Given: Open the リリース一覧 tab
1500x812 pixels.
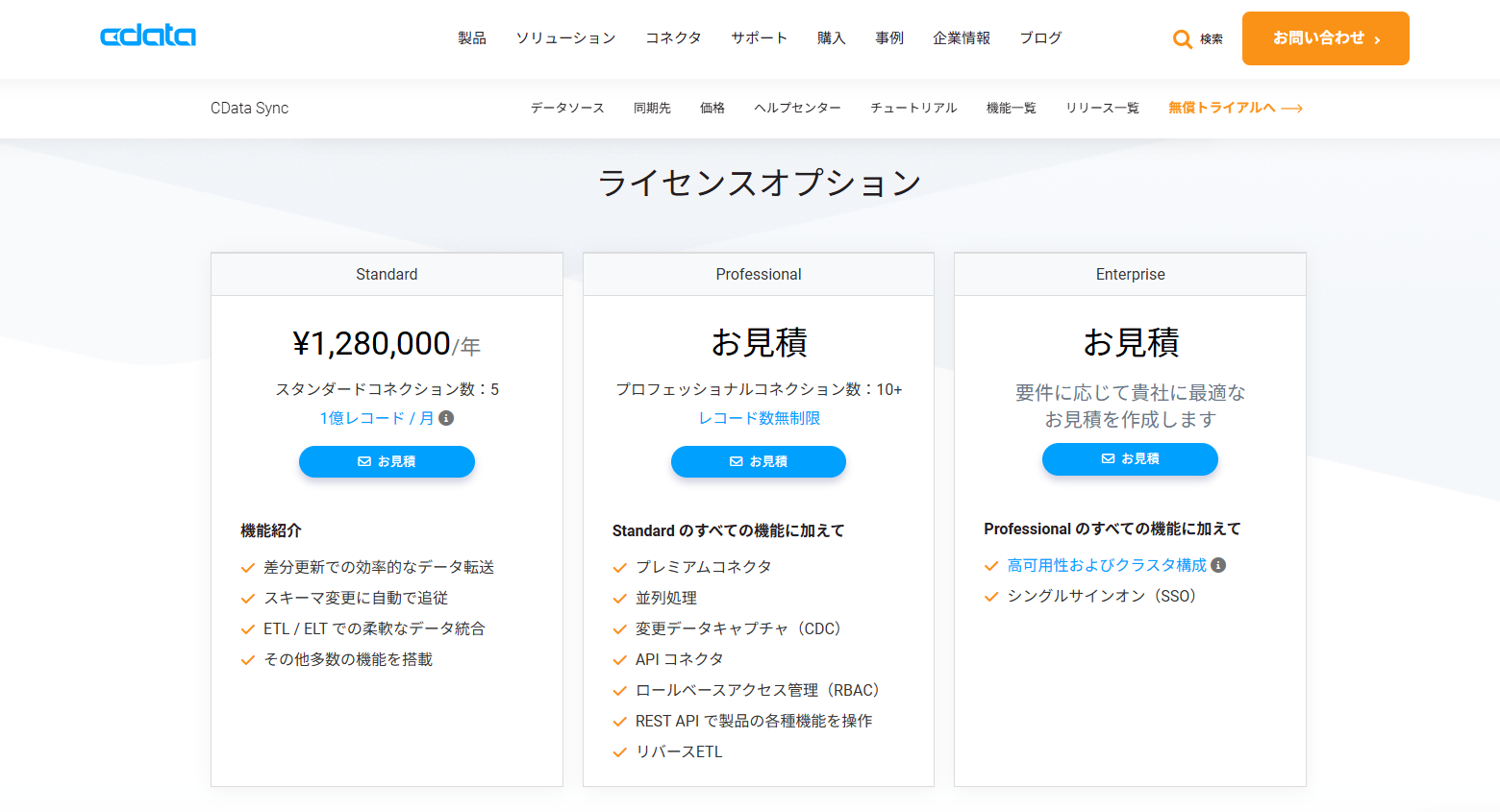Looking at the screenshot, I should [x=1102, y=108].
